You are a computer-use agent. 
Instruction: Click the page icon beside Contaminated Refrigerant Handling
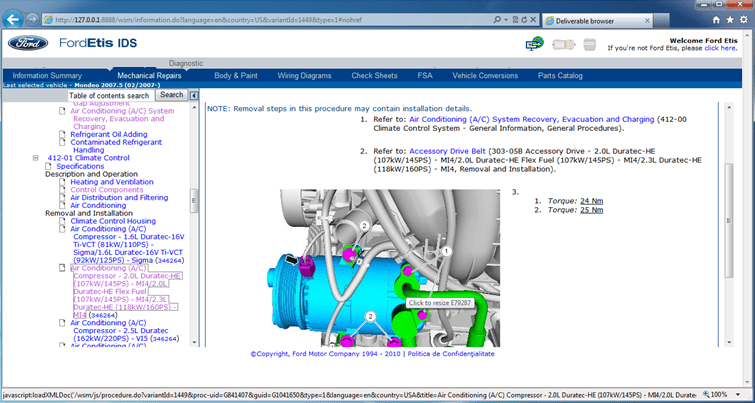point(62,143)
